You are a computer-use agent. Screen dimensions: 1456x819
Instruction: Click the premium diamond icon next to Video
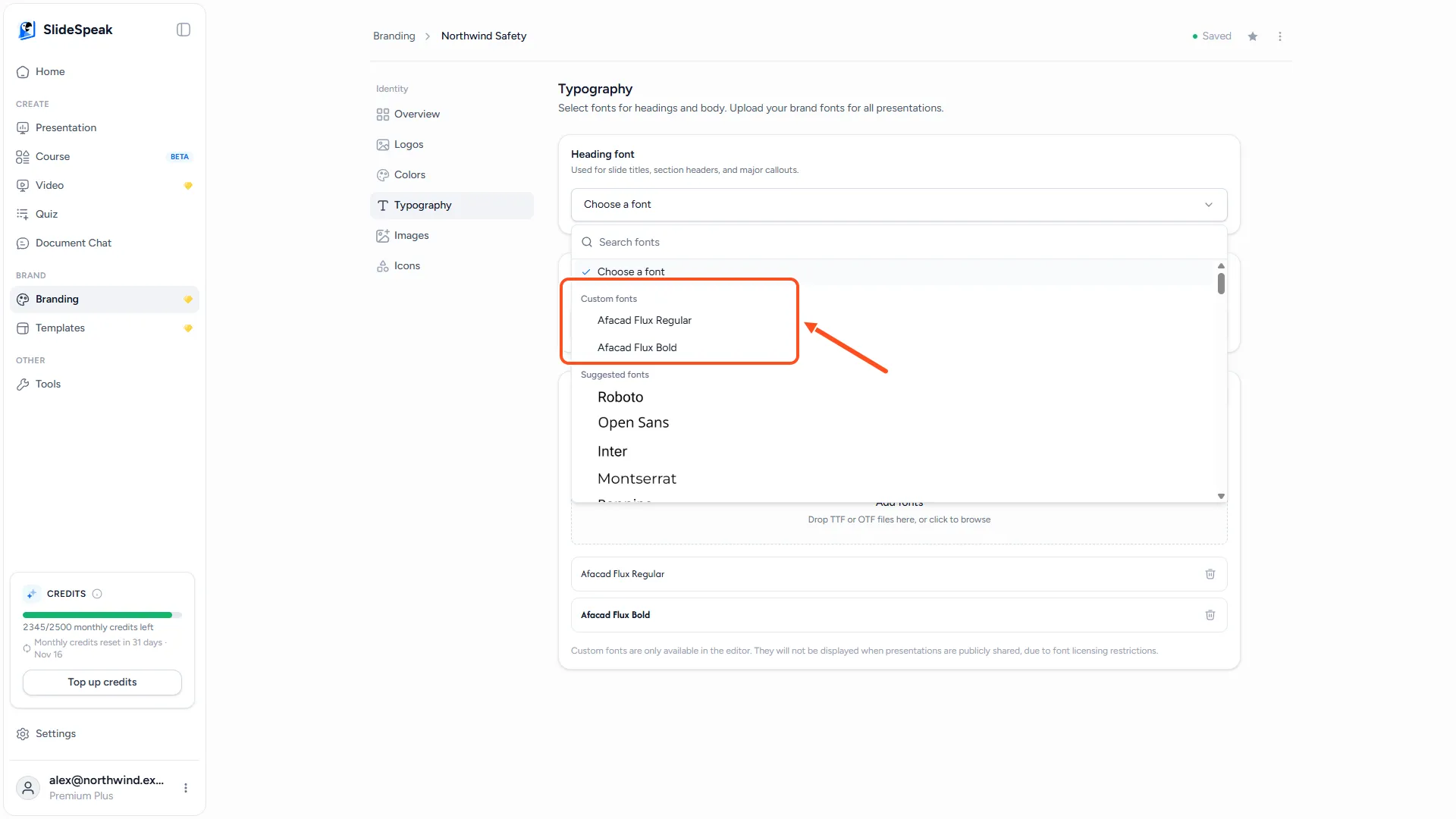[188, 186]
